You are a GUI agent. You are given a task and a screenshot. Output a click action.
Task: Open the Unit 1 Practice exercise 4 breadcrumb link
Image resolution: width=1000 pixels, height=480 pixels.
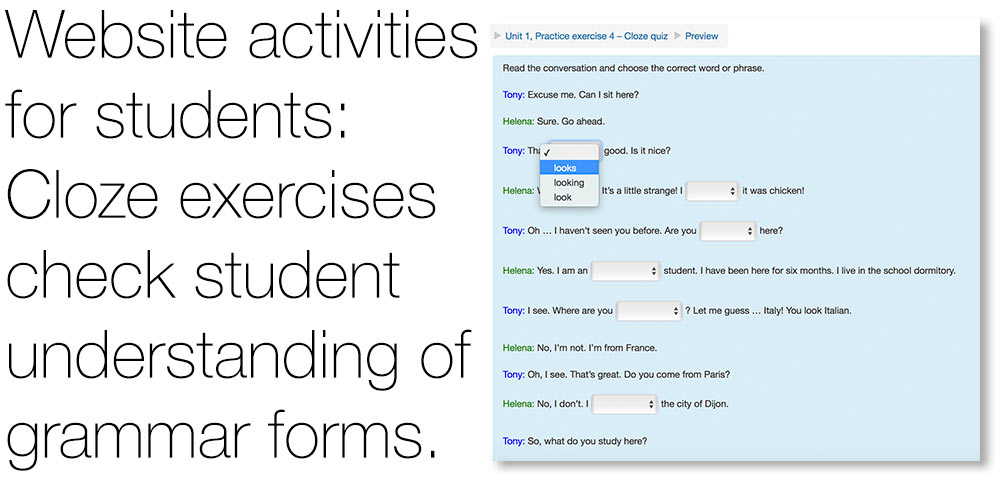point(586,36)
